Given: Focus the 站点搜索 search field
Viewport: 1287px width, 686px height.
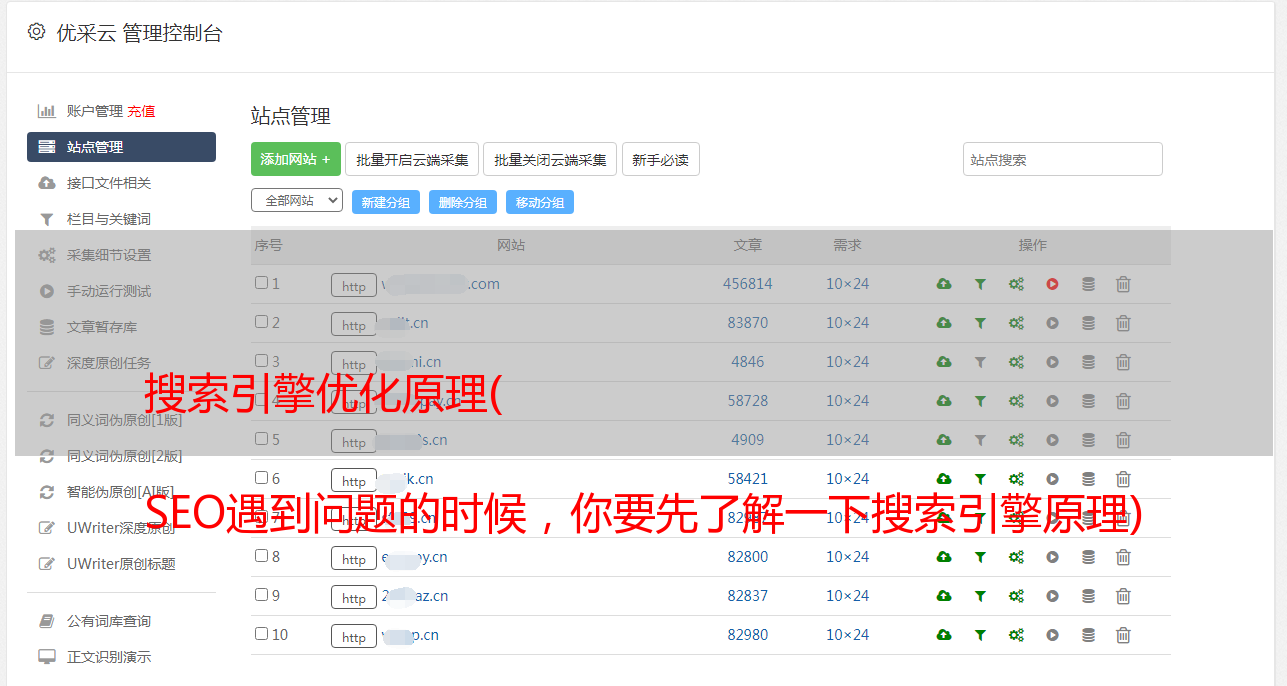Looking at the screenshot, I should point(1063,159).
